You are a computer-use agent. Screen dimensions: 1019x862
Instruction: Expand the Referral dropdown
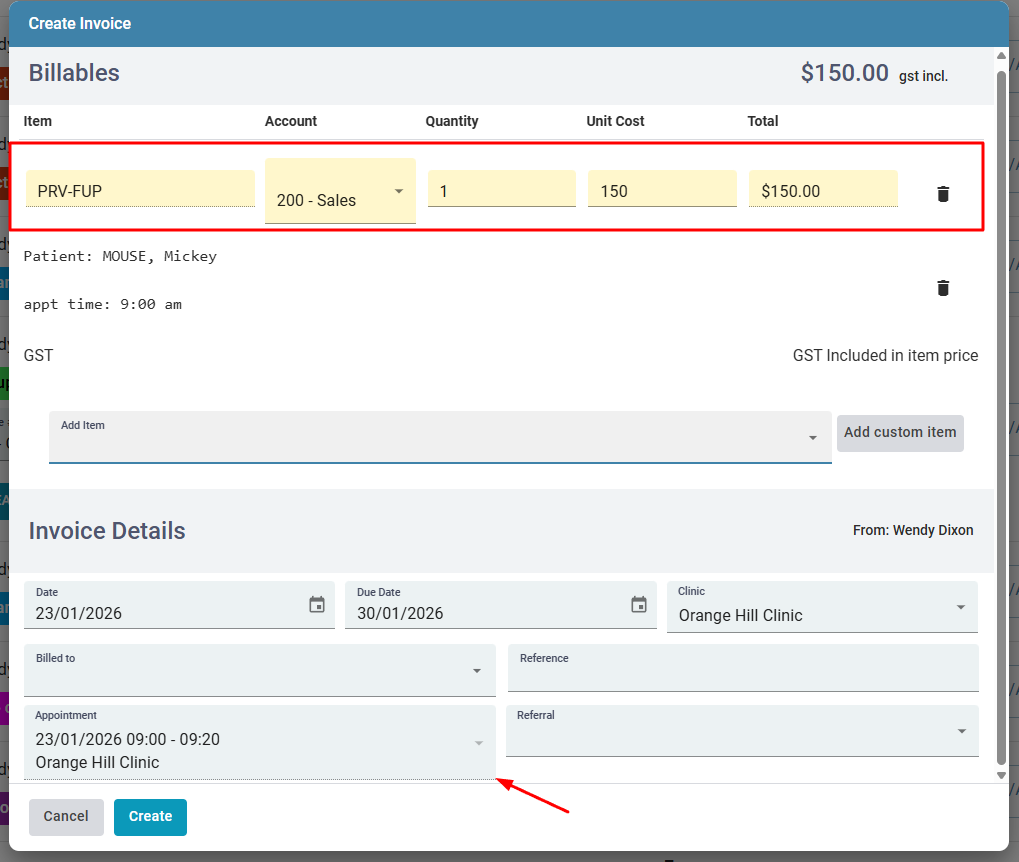[961, 731]
